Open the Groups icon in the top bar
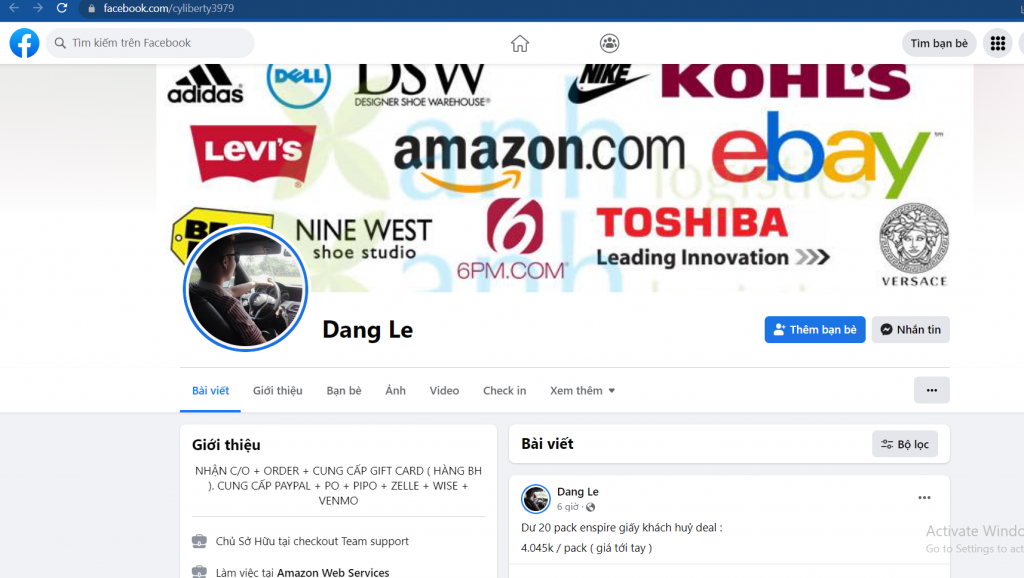 (x=609, y=43)
